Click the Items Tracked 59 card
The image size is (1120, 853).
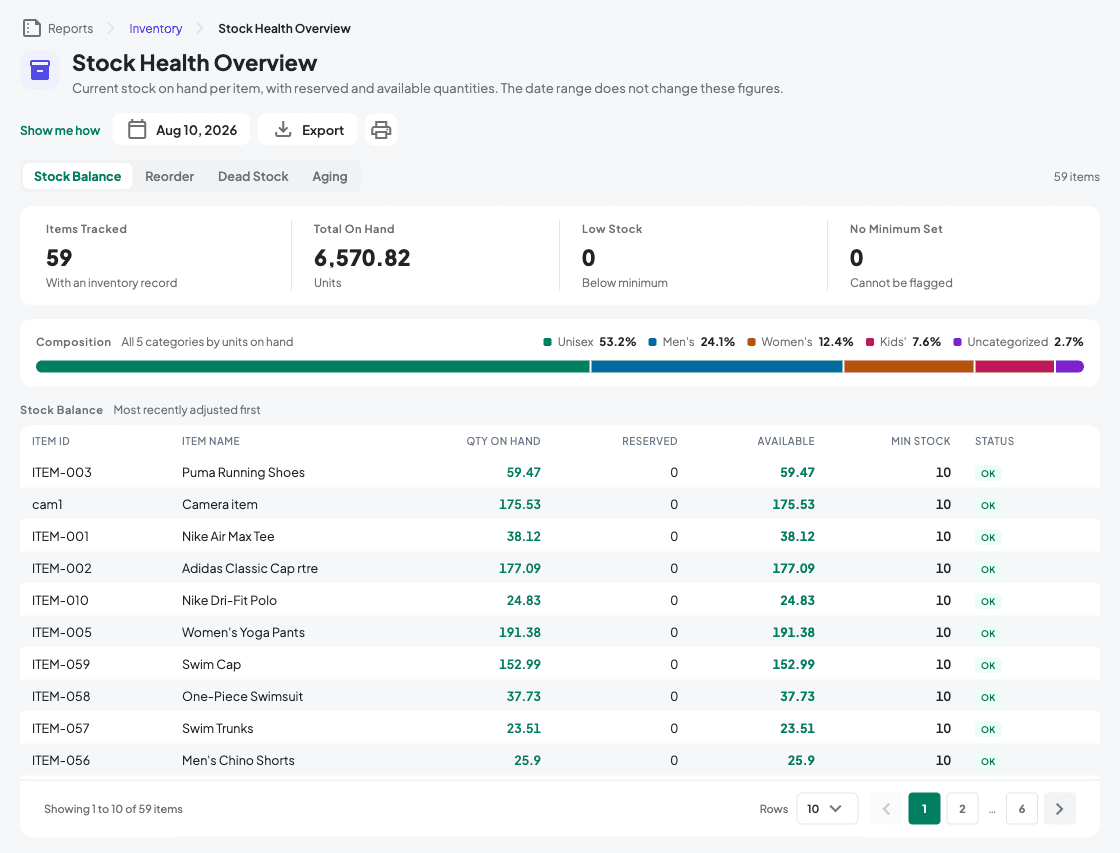tap(157, 256)
